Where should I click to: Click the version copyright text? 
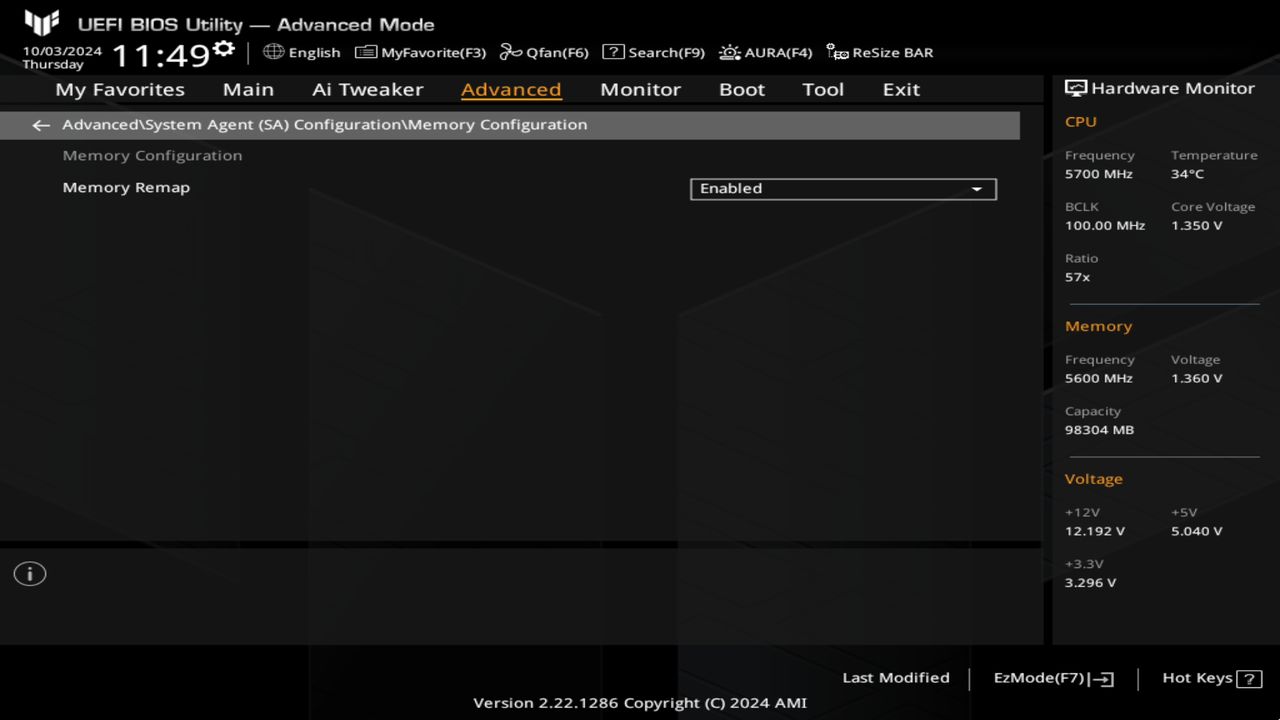(x=640, y=703)
